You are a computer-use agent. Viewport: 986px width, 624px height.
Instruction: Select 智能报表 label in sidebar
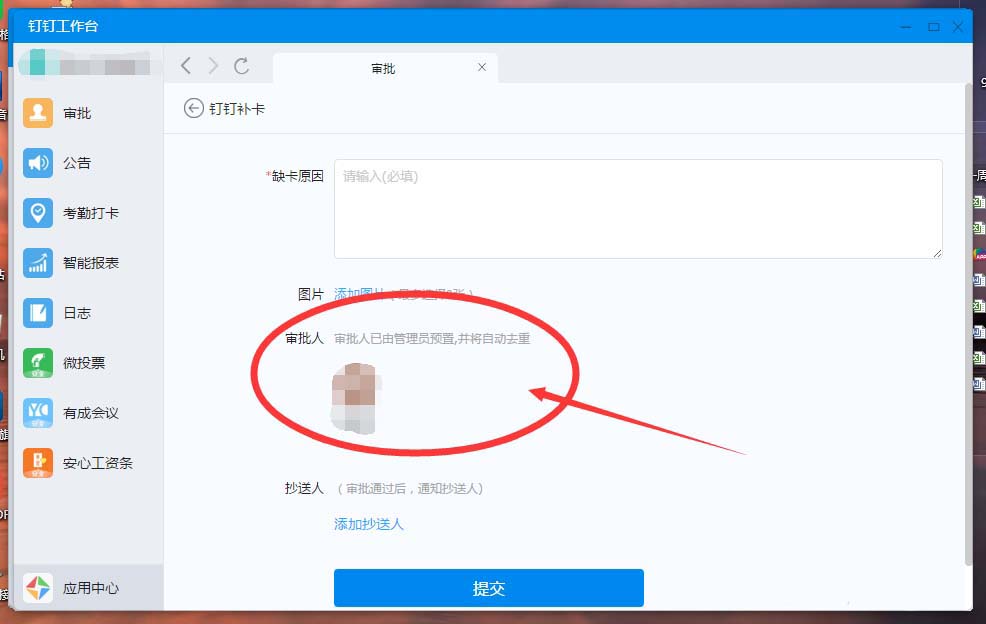[x=91, y=263]
